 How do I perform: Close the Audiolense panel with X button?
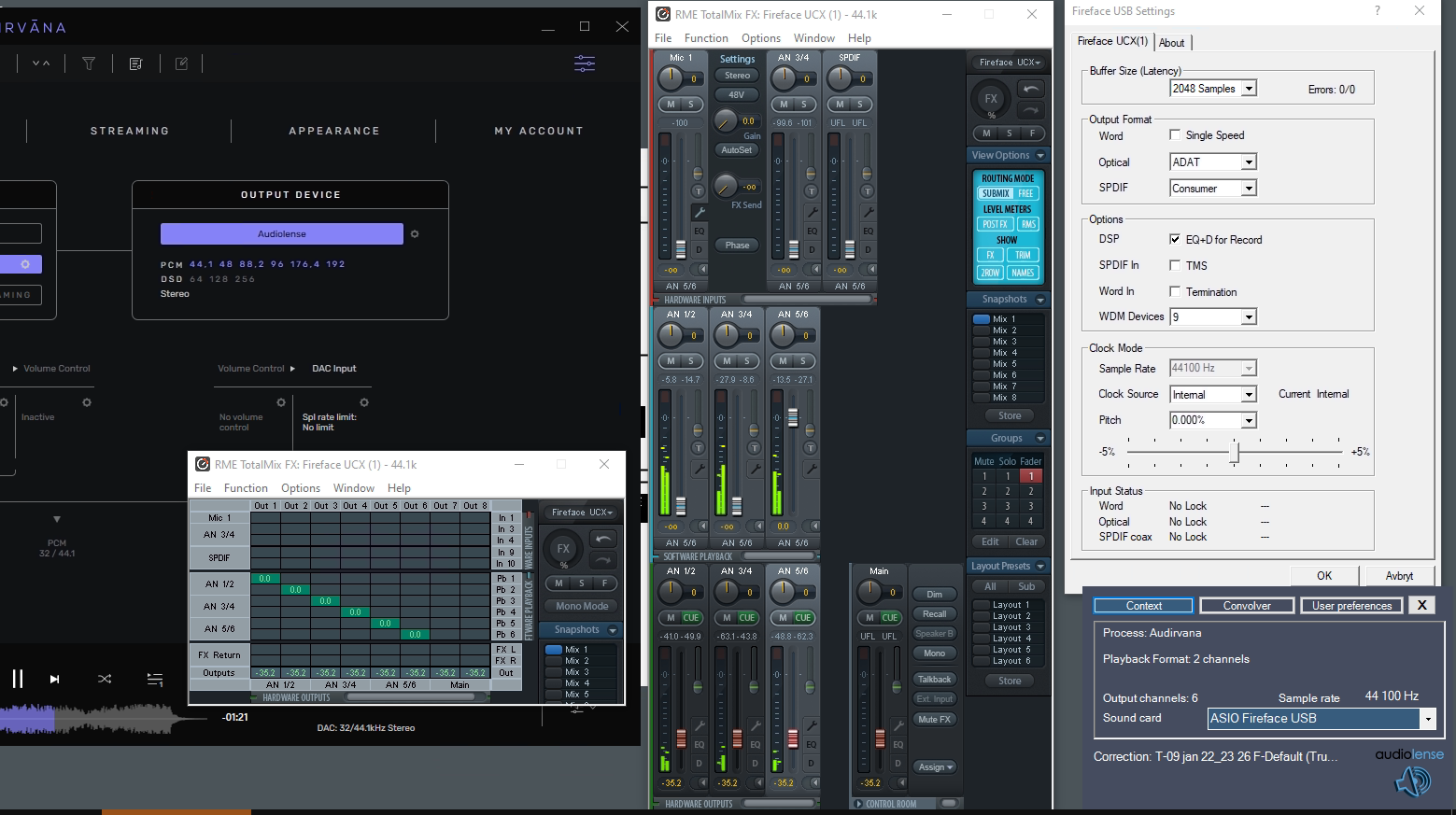pyautogui.click(x=1421, y=605)
